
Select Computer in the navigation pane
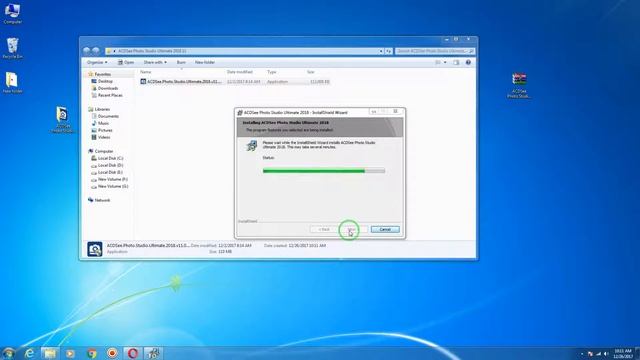point(104,151)
